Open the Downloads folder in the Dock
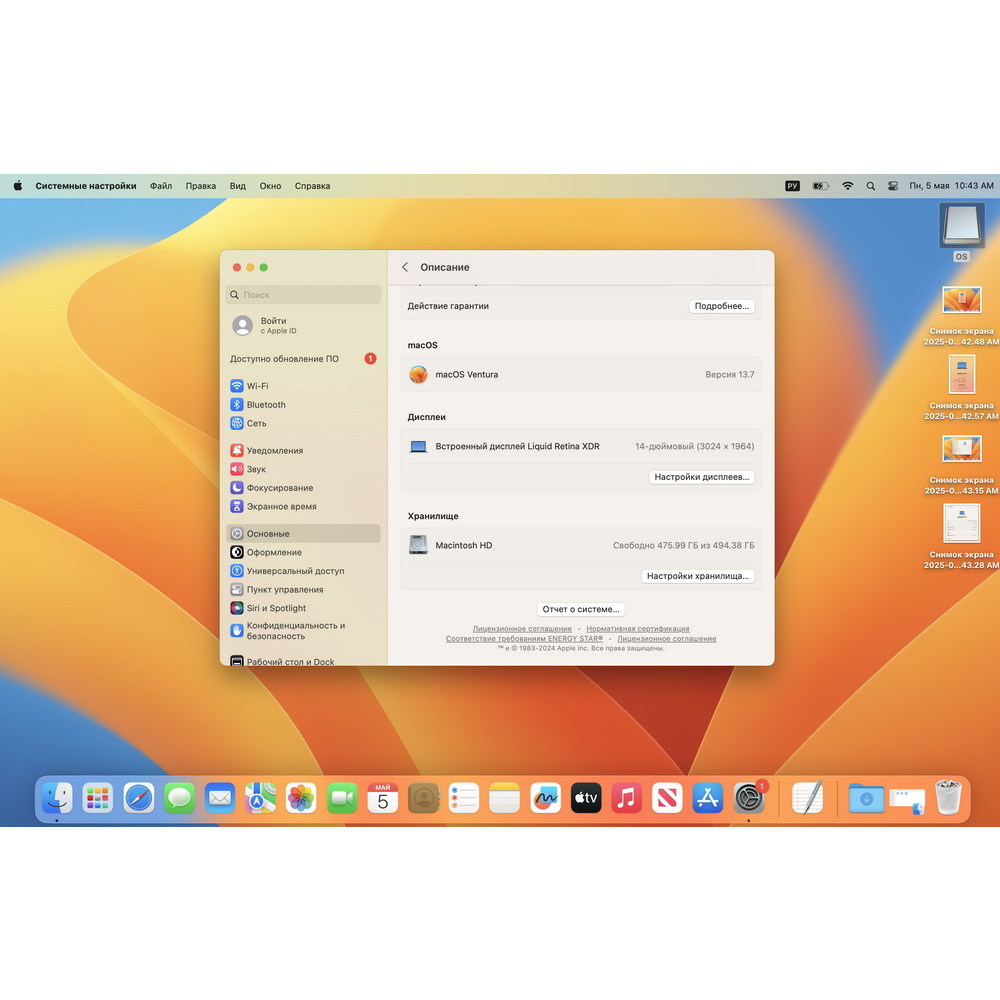The image size is (1000, 1000). (x=866, y=798)
